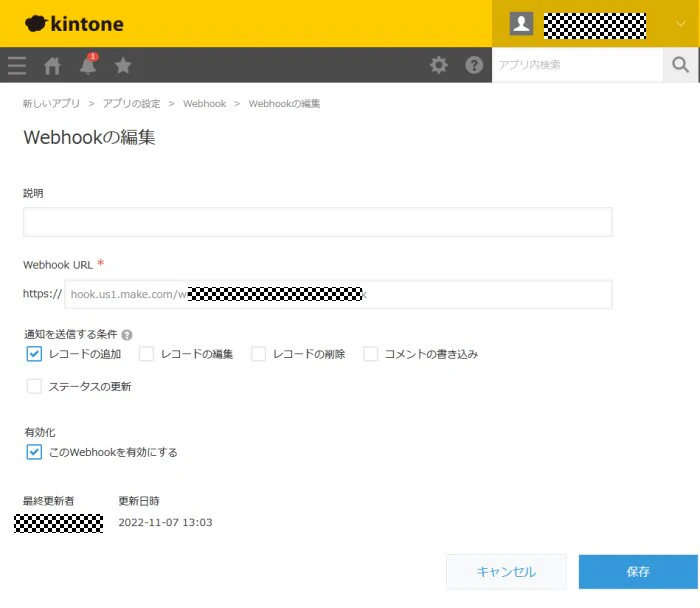Viewport: 700px width, 608px height.
Task: Click the user avatar icon
Action: click(521, 23)
